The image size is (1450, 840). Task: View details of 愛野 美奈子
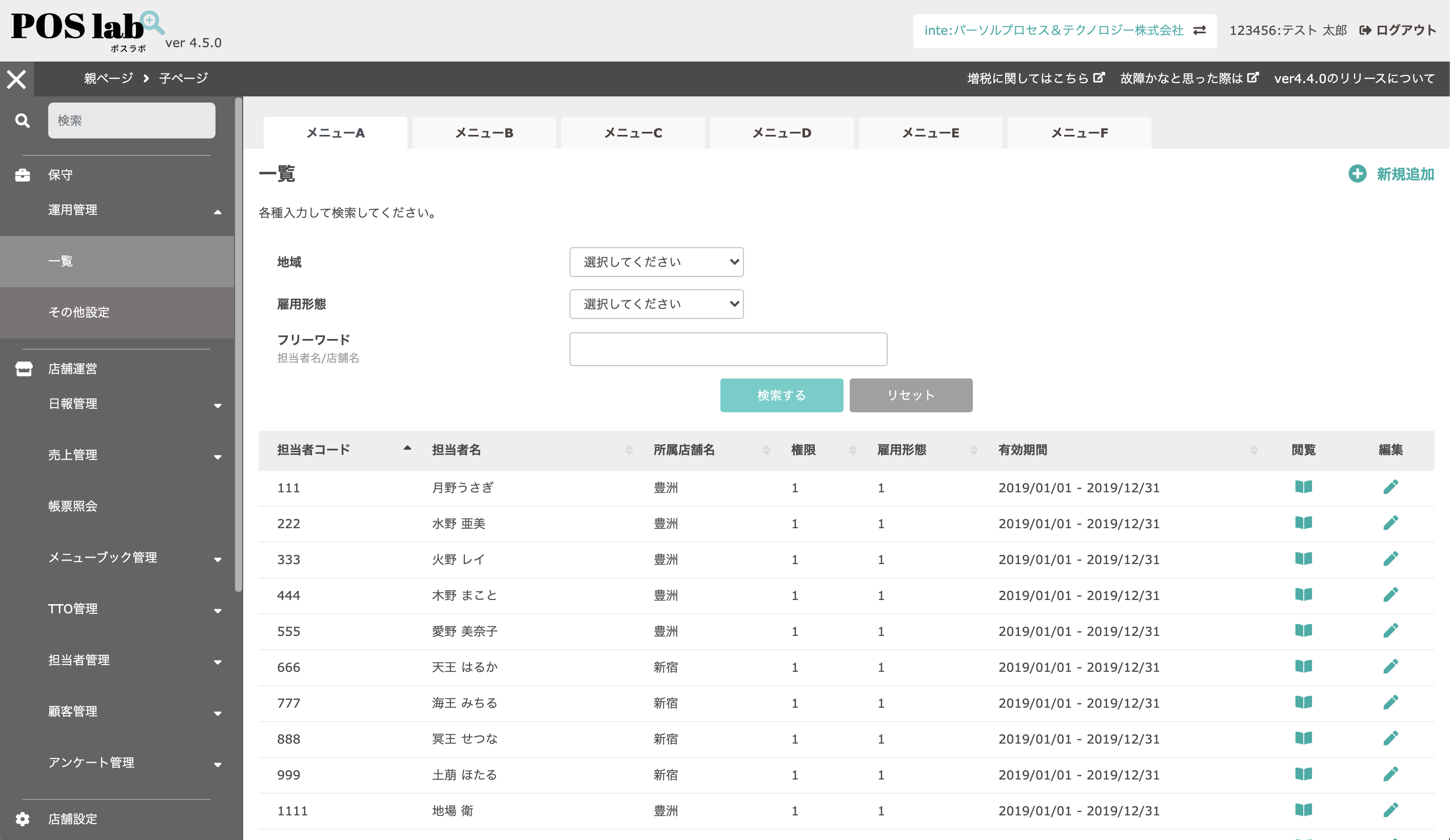tap(1303, 631)
